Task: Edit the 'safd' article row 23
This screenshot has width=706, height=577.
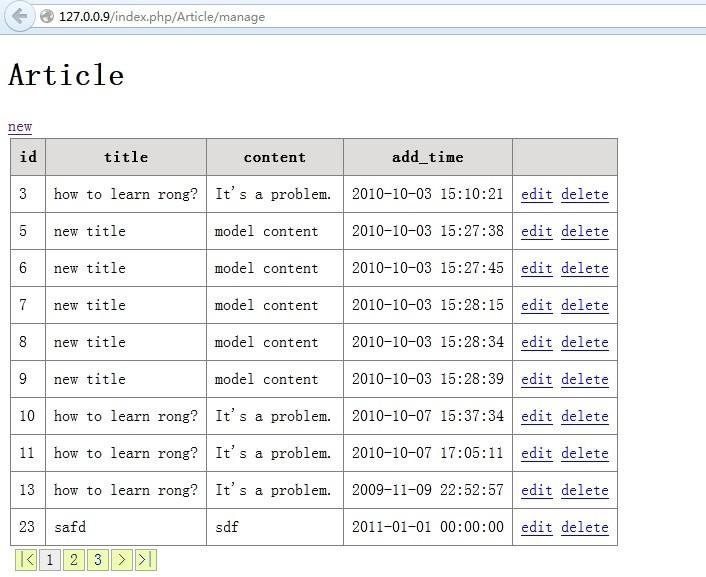Action: point(537,527)
